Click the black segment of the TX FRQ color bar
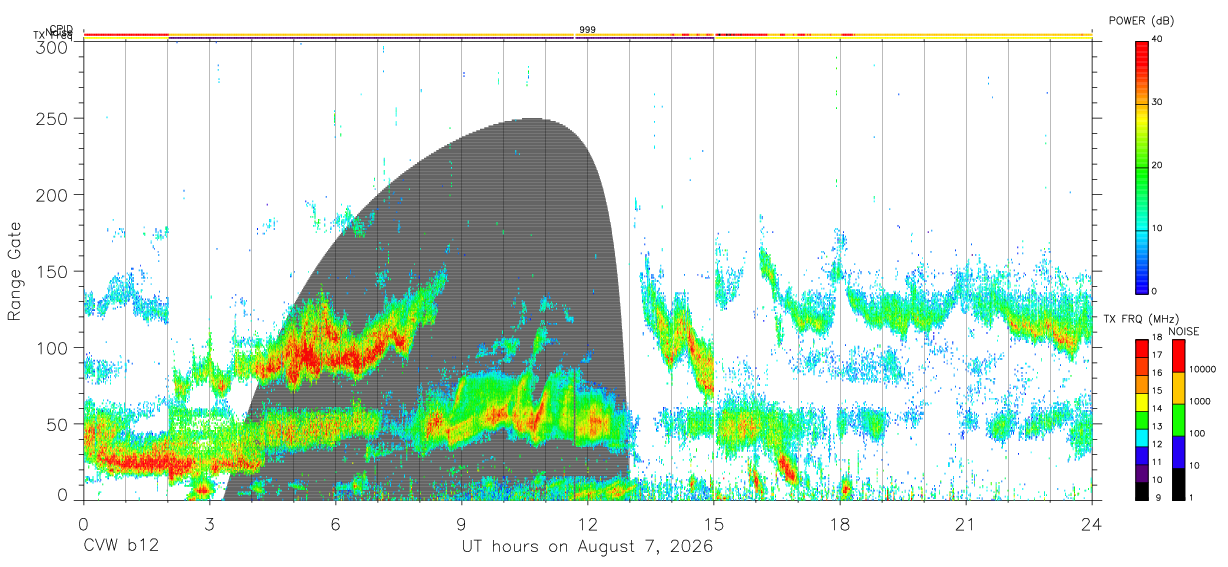 pyautogui.click(x=1142, y=491)
